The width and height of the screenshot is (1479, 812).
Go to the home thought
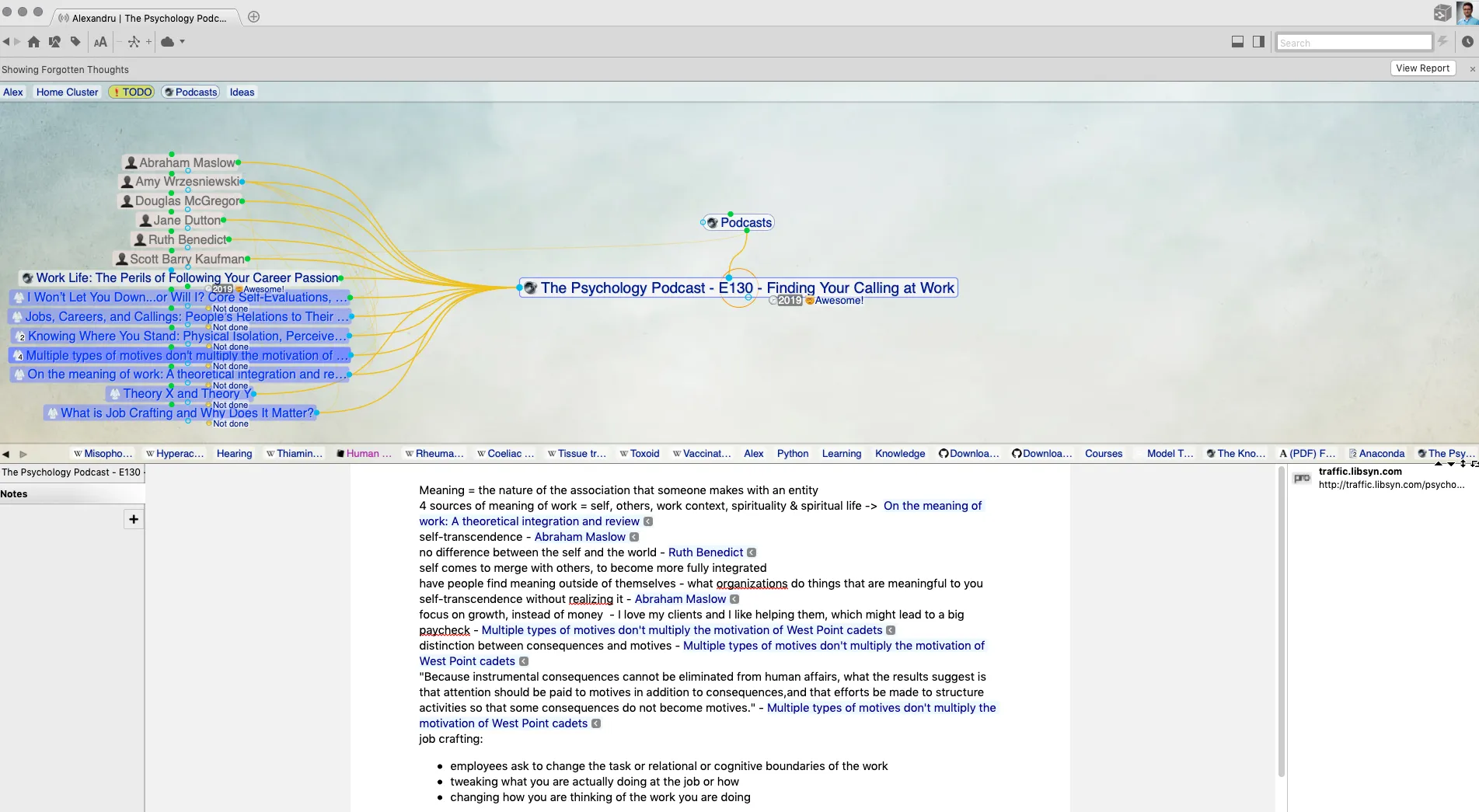33,42
